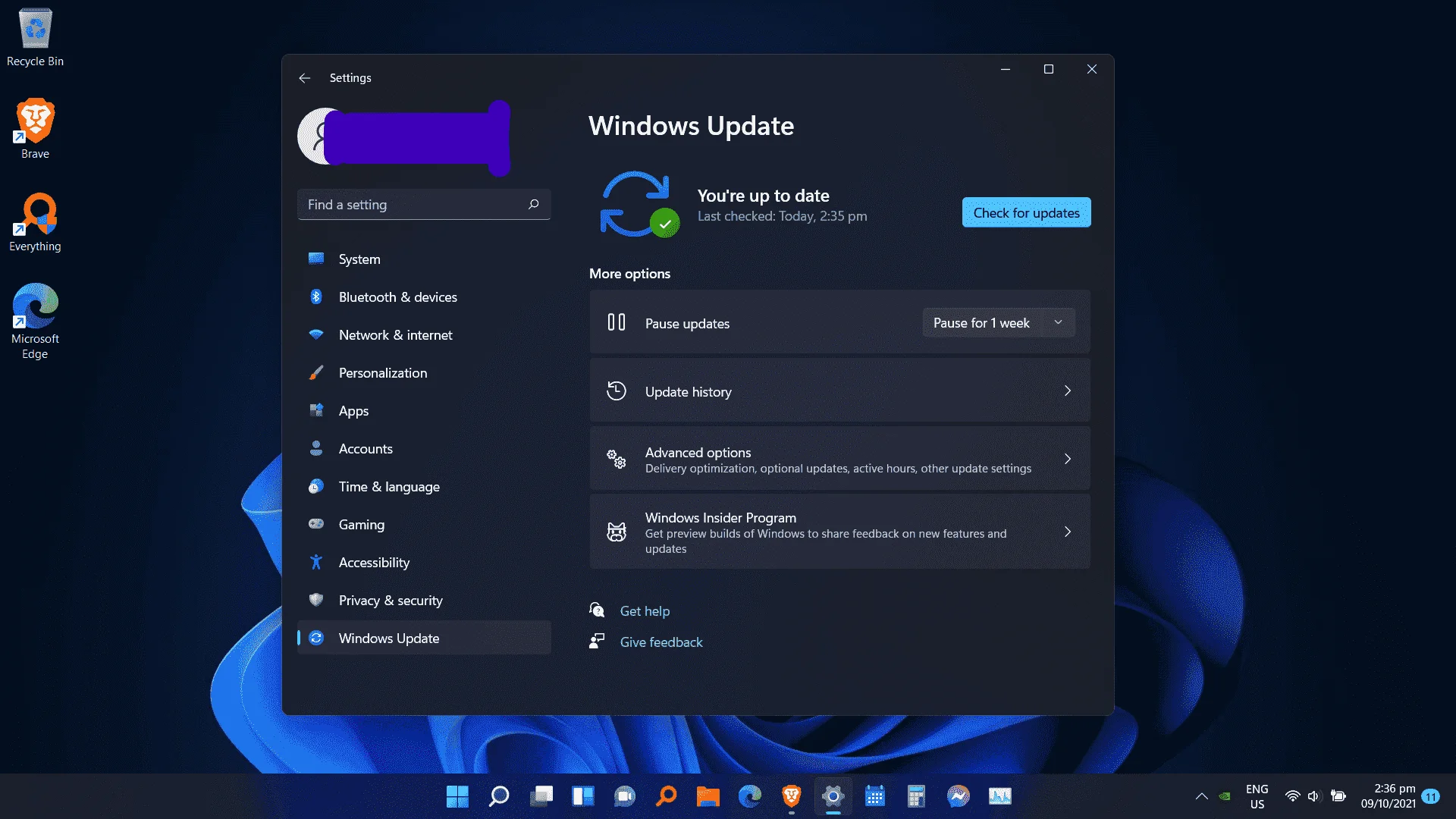The height and width of the screenshot is (819, 1456).
Task: Open Network & internet settings
Action: pos(424,335)
